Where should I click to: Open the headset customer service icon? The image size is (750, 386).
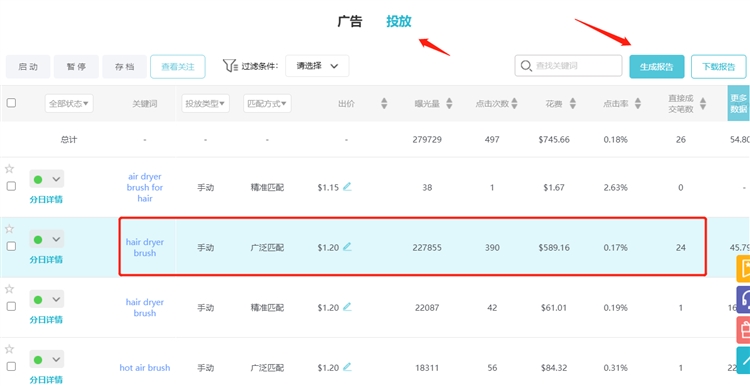pyautogui.click(x=743, y=300)
